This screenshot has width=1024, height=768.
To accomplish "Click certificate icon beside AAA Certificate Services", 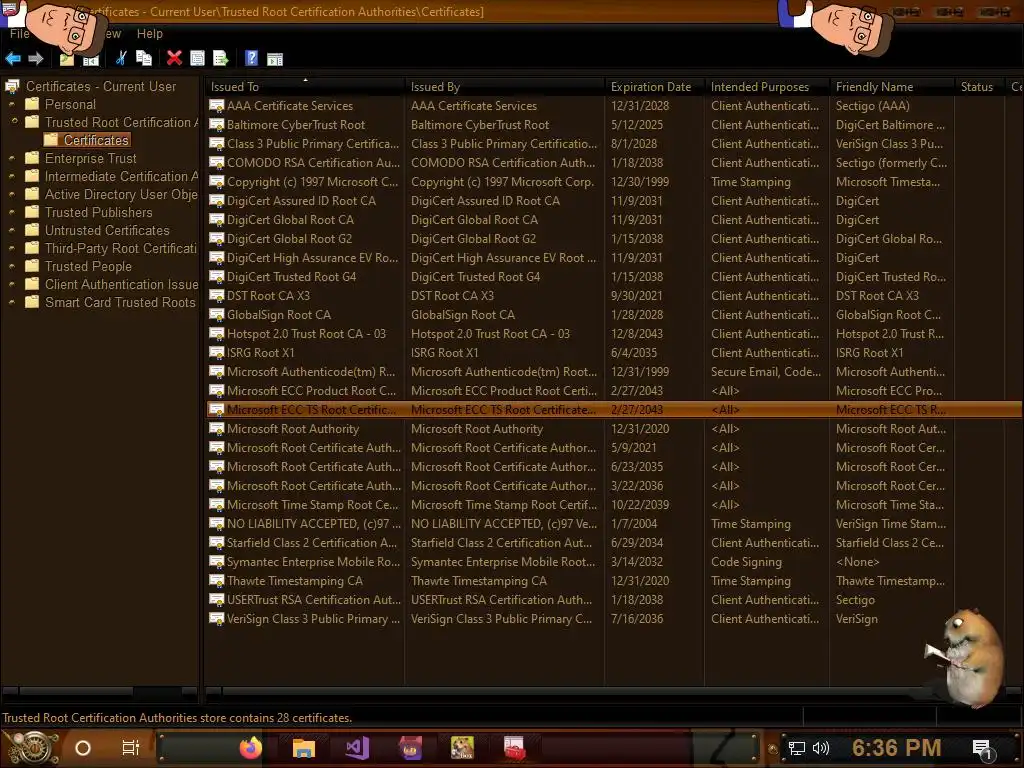I will pos(216,105).
